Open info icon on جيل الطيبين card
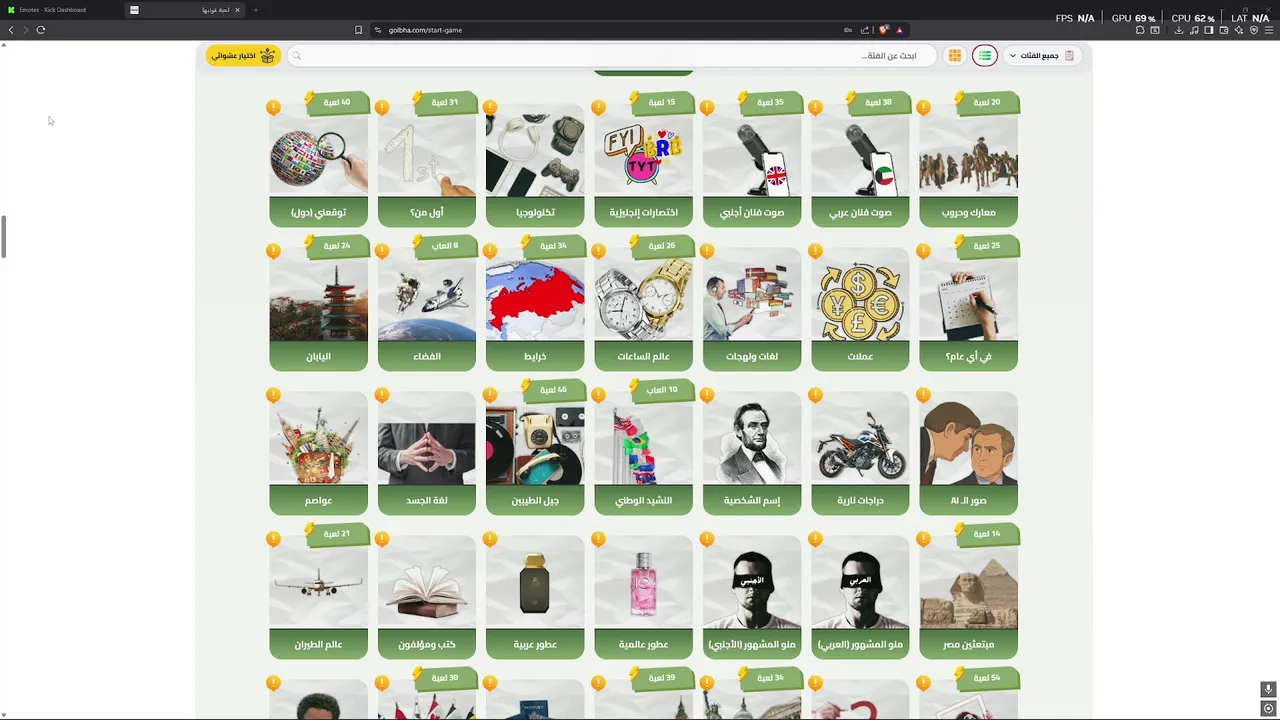Image resolution: width=1280 pixels, height=720 pixels. [x=489, y=395]
